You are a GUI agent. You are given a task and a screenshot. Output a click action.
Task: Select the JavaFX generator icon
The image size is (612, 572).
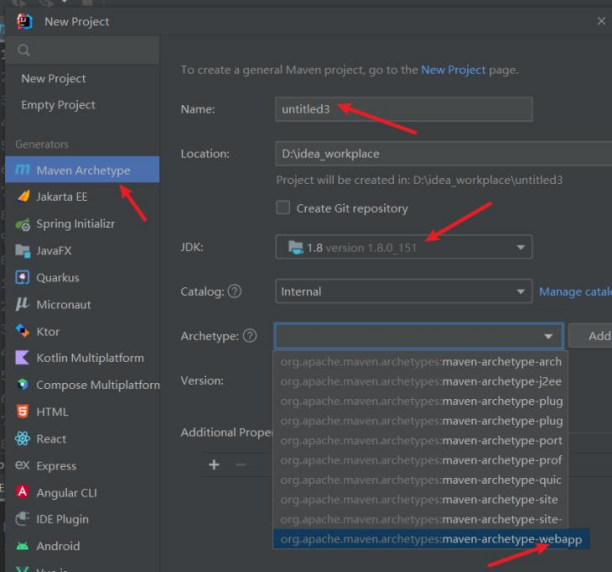click(23, 250)
